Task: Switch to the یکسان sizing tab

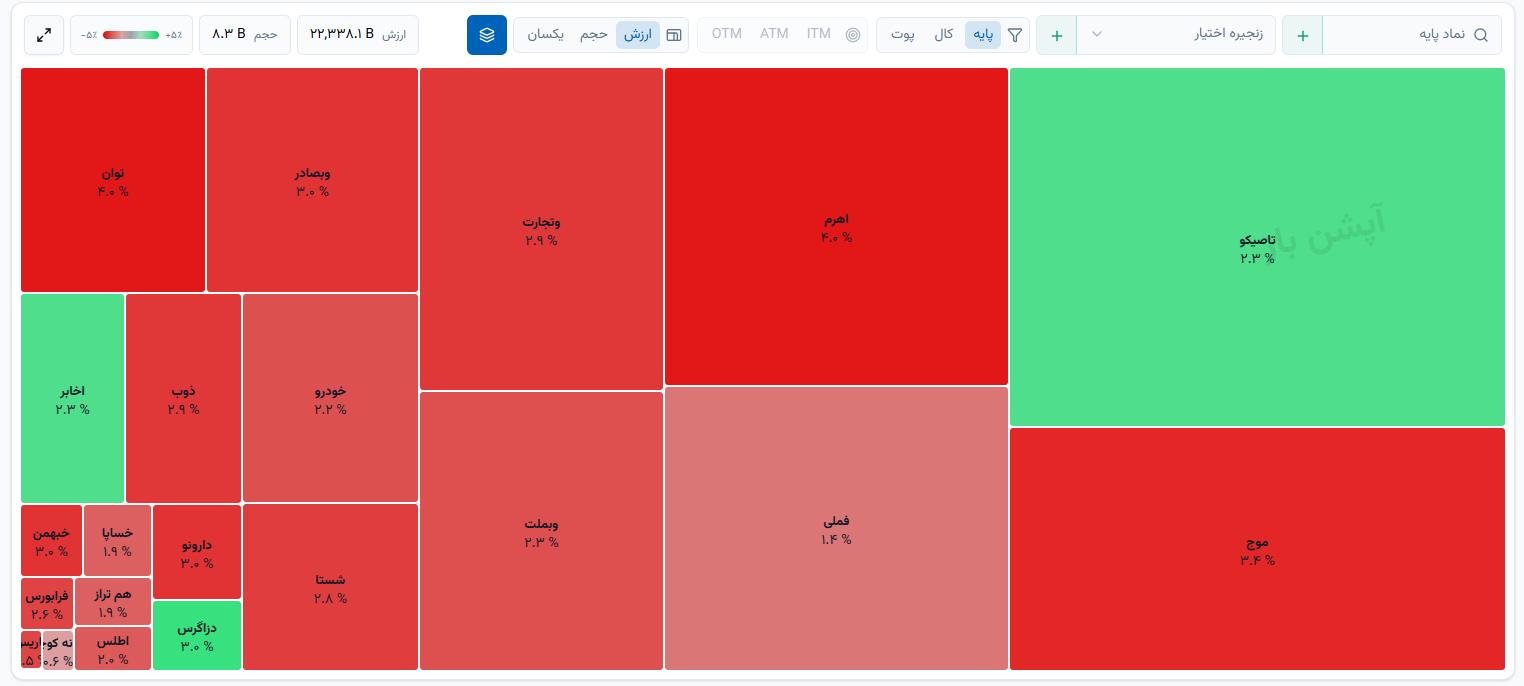Action: [x=545, y=35]
